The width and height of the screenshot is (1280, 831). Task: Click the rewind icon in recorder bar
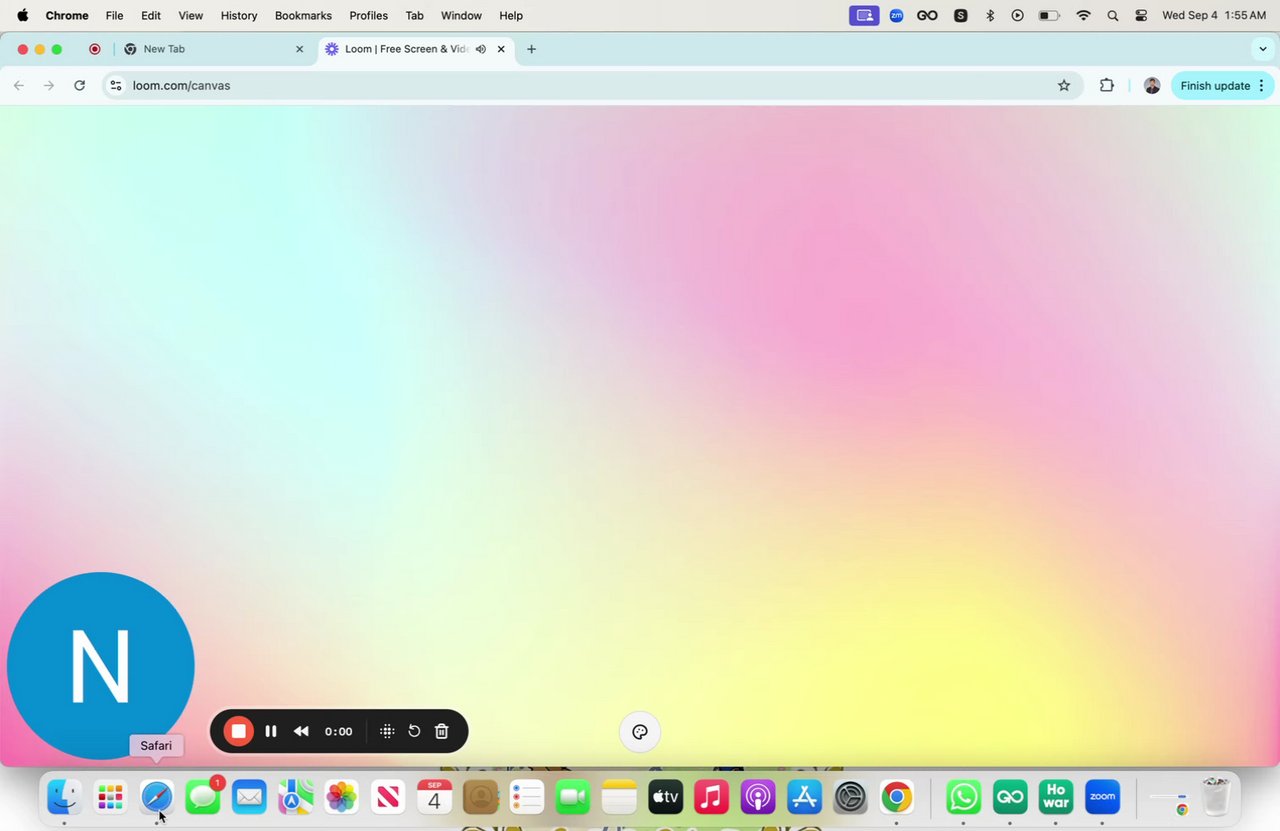click(301, 731)
